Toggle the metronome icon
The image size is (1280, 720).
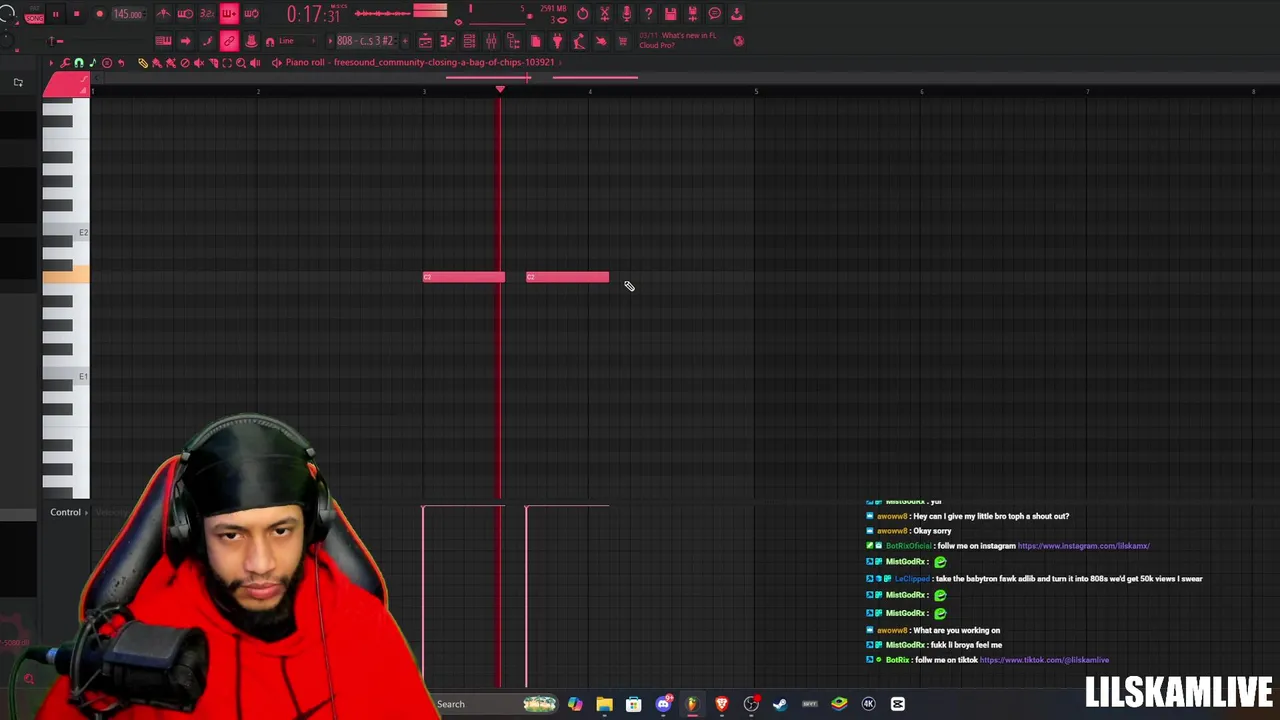pos(163,14)
